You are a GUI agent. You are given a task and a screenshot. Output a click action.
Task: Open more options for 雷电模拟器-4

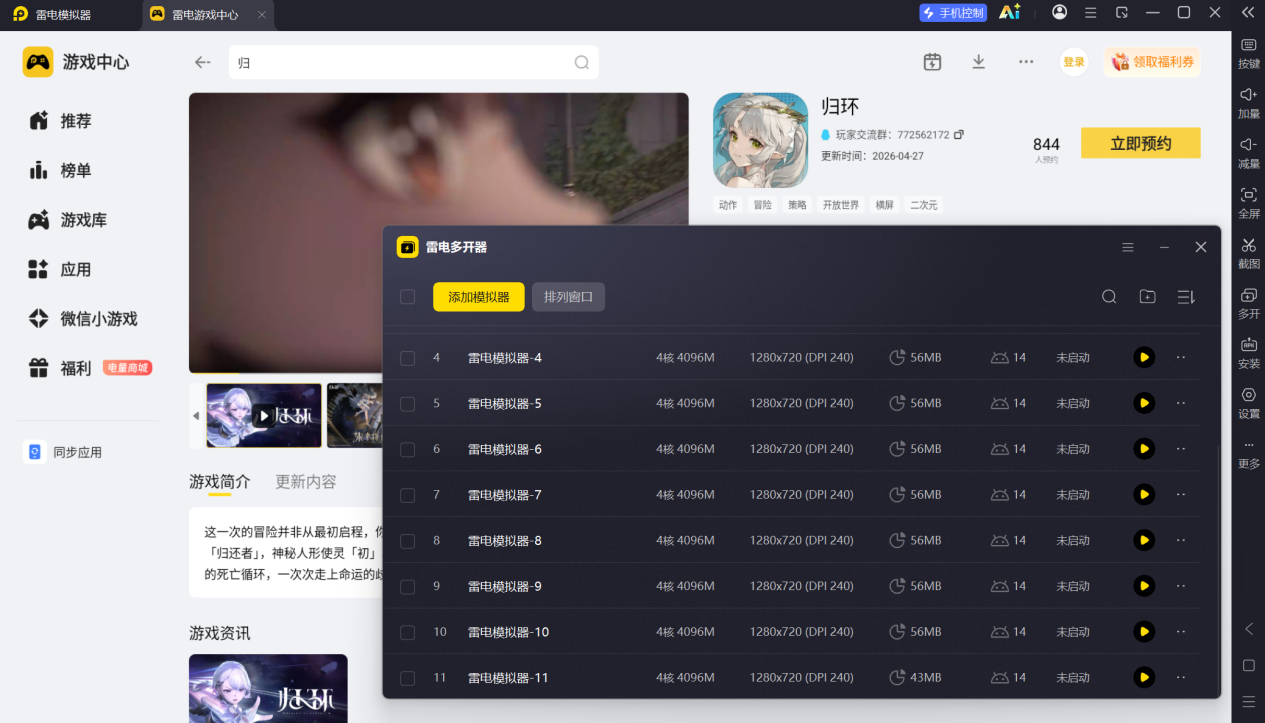[x=1181, y=357]
